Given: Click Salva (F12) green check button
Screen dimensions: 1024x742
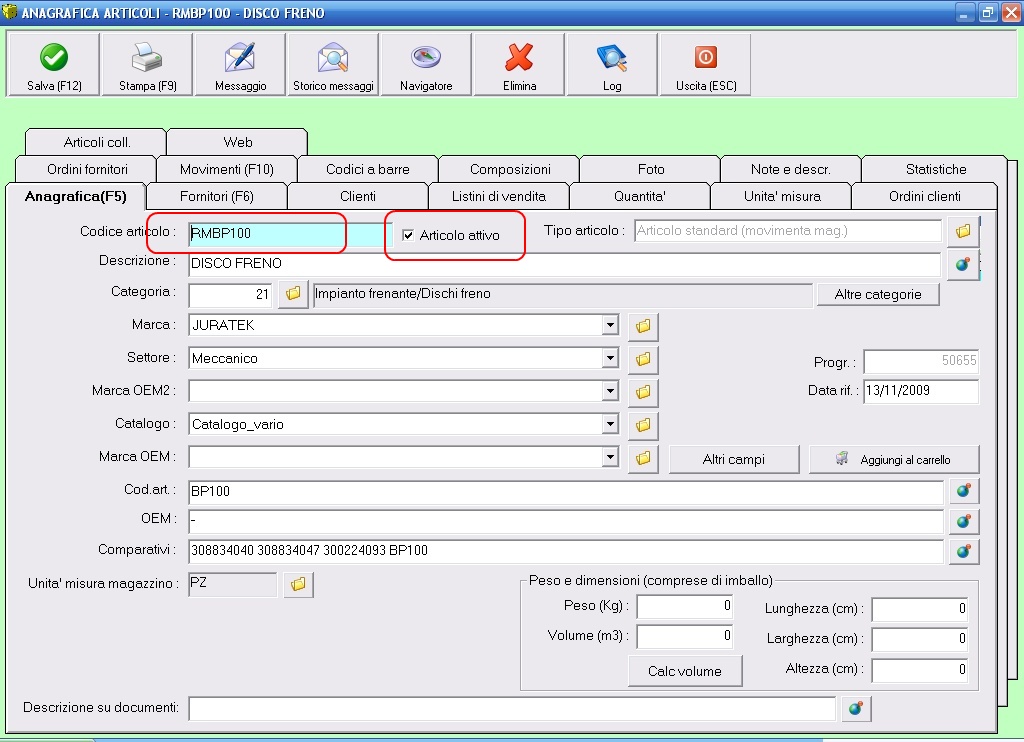Looking at the screenshot, I should pos(54,65).
